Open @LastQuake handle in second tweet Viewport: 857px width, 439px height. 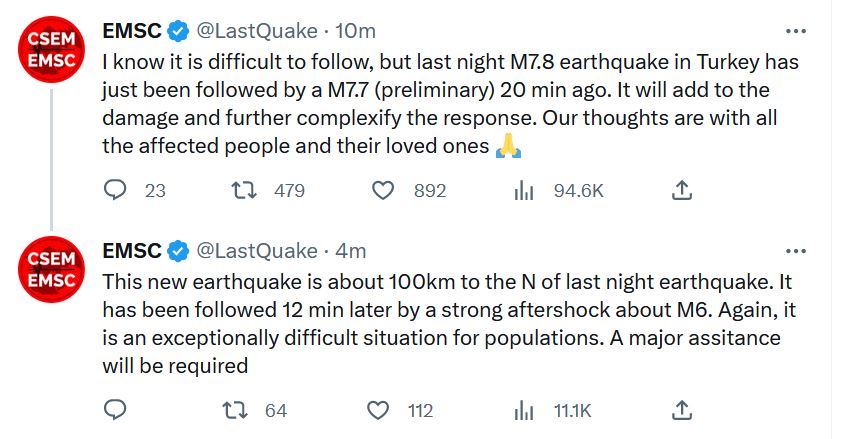[x=256, y=250]
